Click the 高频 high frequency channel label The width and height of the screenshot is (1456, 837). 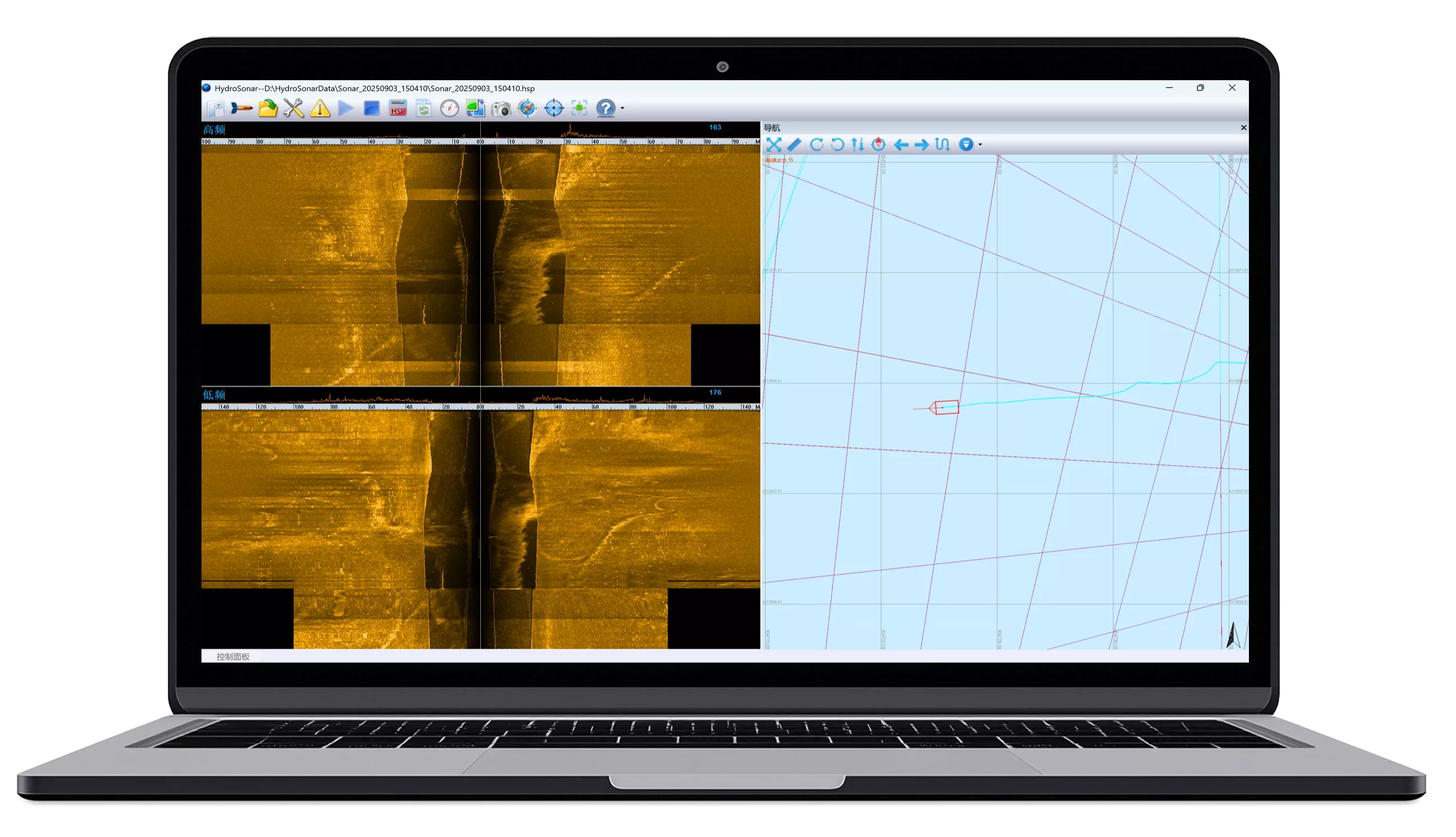[x=214, y=130]
